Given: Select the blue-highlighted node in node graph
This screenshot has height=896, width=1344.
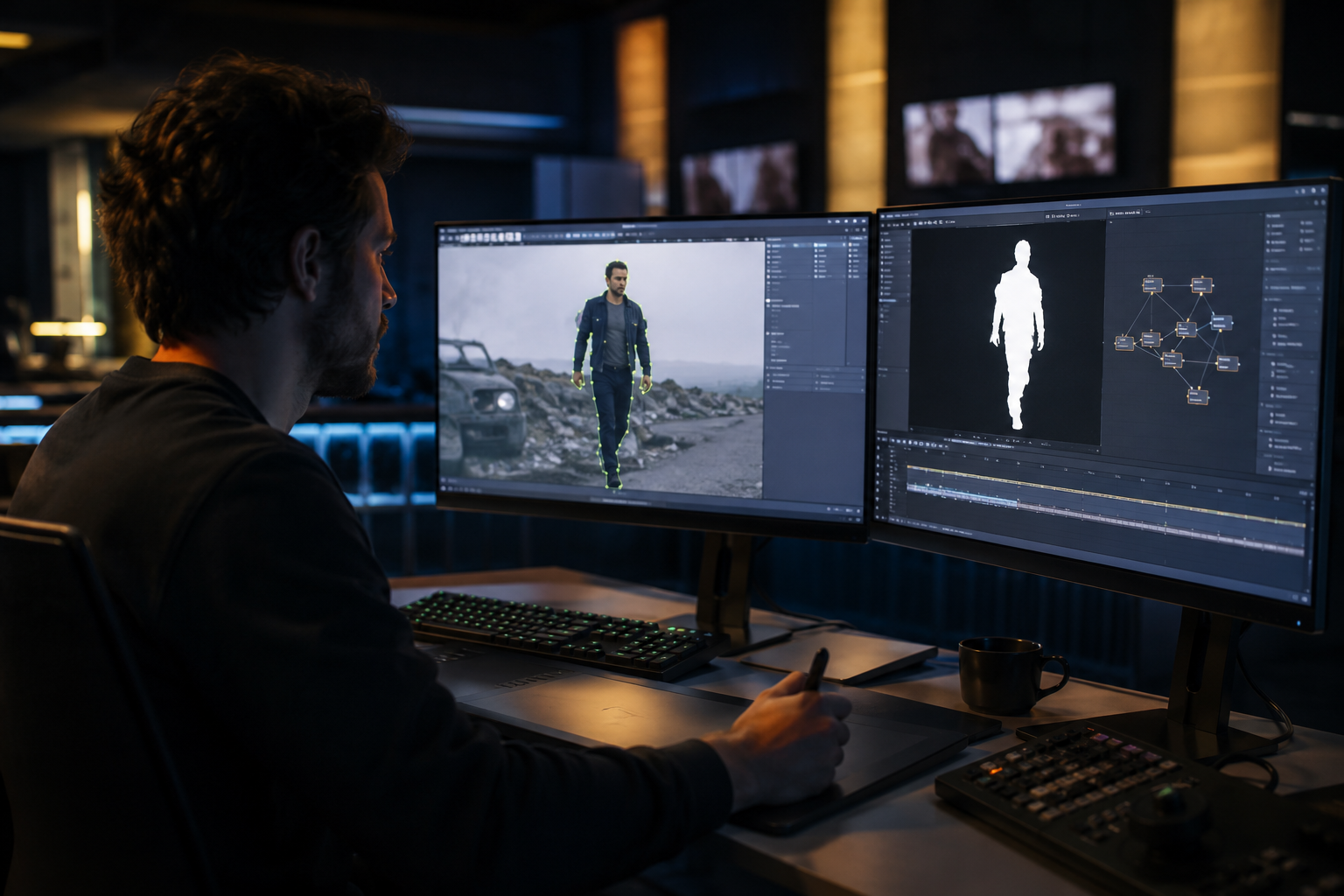Looking at the screenshot, I should (x=1221, y=322).
